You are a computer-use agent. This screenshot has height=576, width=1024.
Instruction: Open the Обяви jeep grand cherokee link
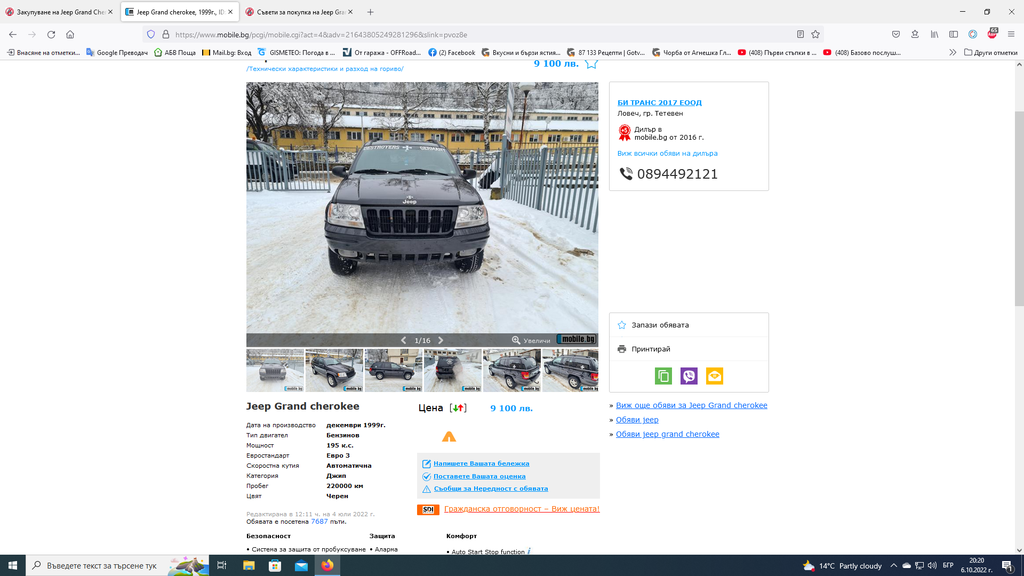click(667, 434)
